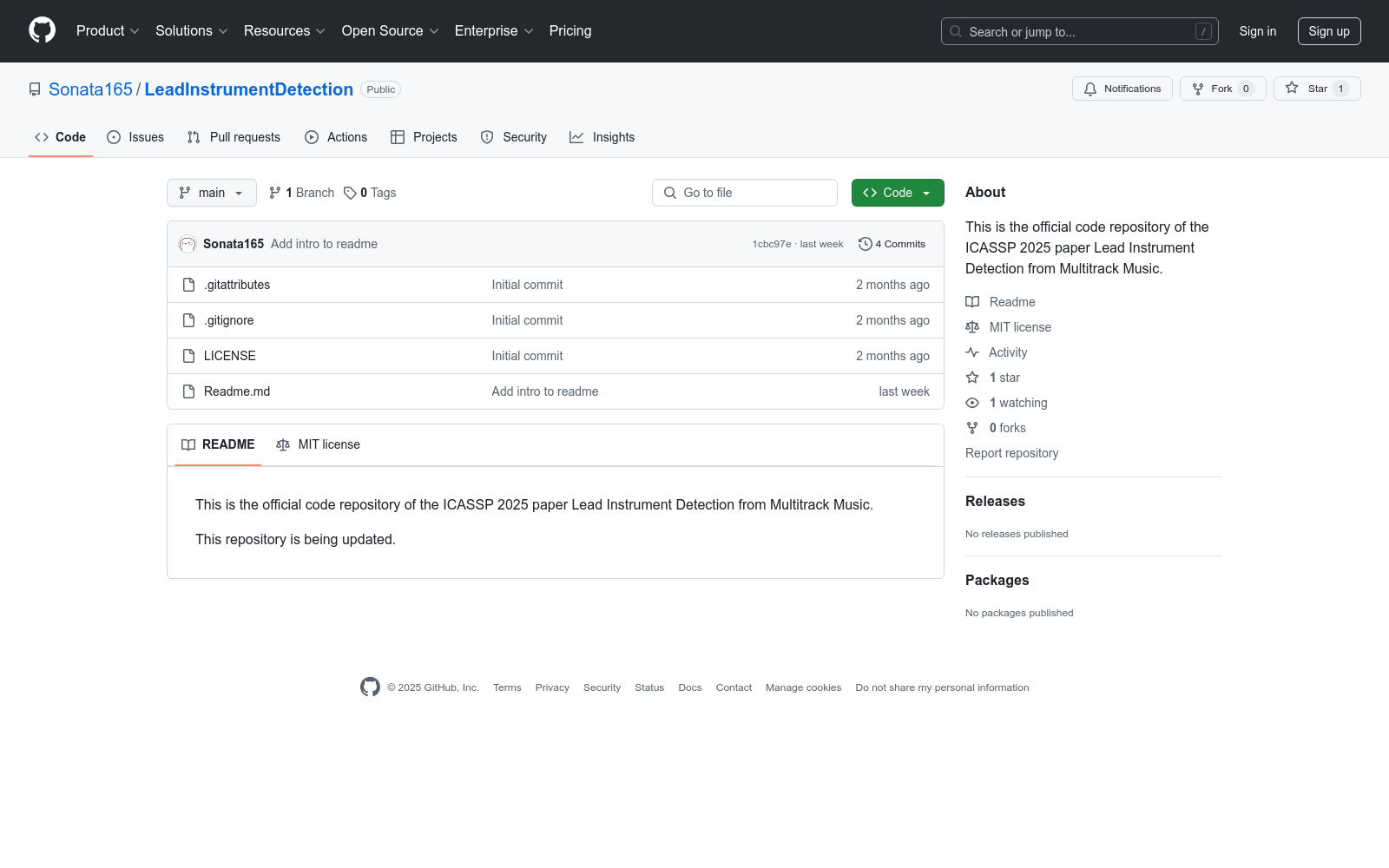Click the Star count badge showing 1
Image resolution: width=1389 pixels, height=868 pixels.
point(1340,89)
